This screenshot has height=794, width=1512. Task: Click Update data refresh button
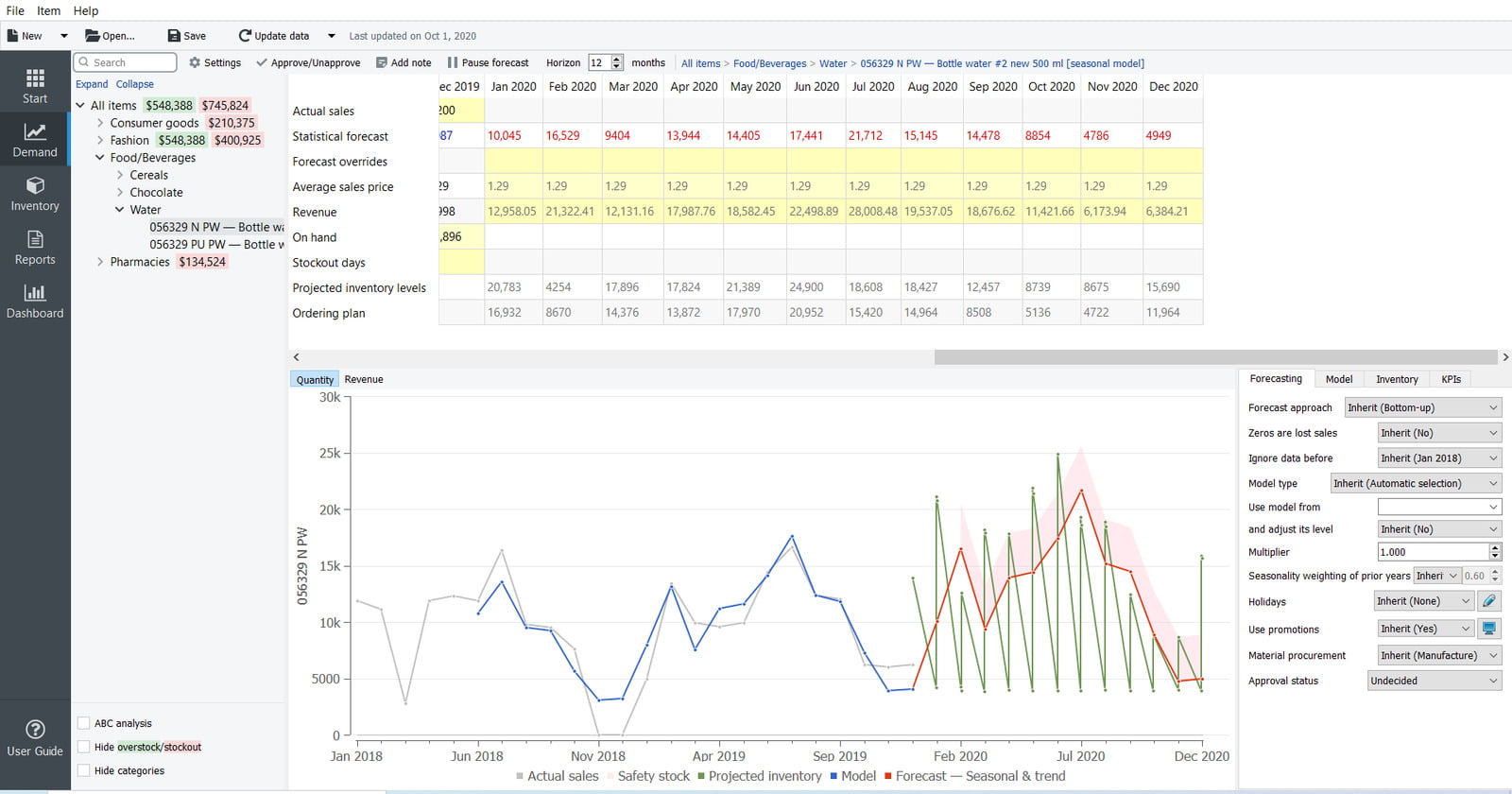pos(274,36)
